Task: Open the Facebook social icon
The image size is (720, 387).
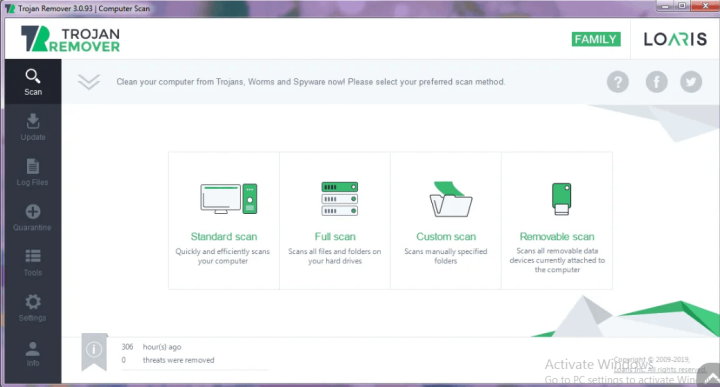Action: point(657,82)
